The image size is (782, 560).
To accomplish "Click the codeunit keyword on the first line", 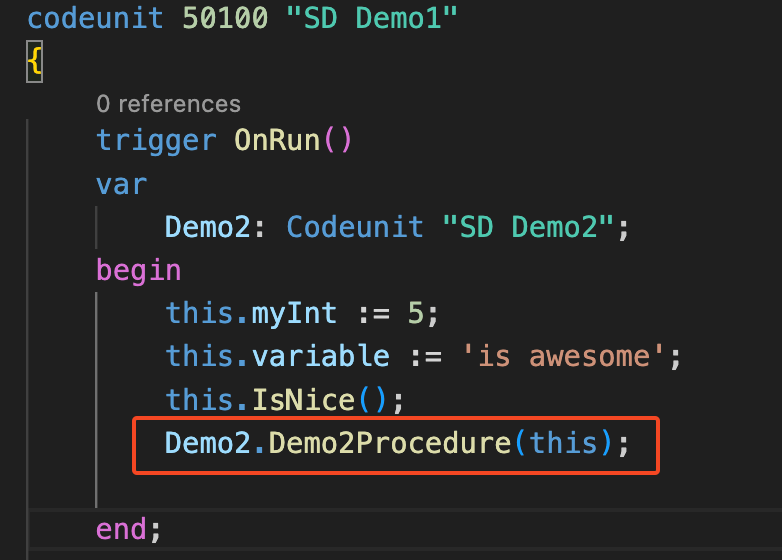I will pos(95,19).
